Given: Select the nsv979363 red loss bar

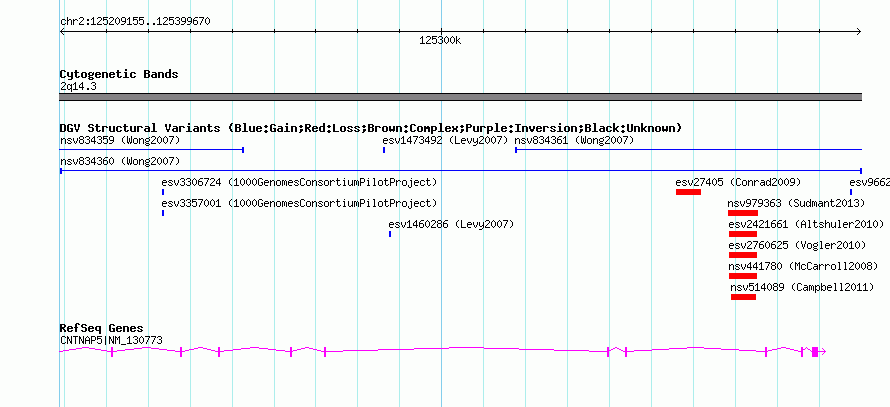Looking at the screenshot, I should point(743,213).
